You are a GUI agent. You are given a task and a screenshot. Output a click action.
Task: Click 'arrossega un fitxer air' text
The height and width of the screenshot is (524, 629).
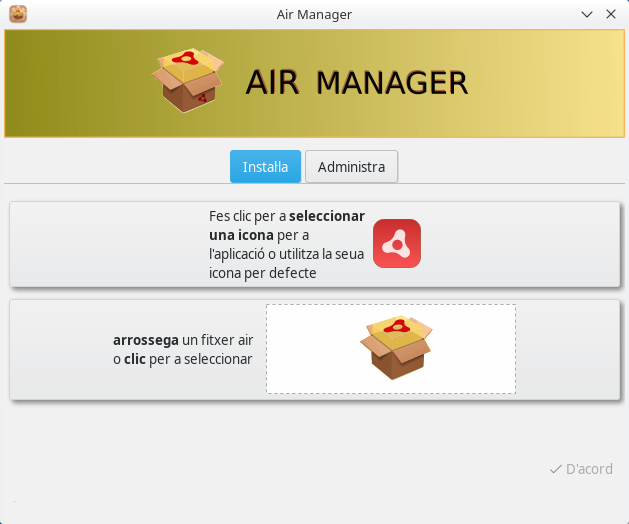[x=183, y=340]
